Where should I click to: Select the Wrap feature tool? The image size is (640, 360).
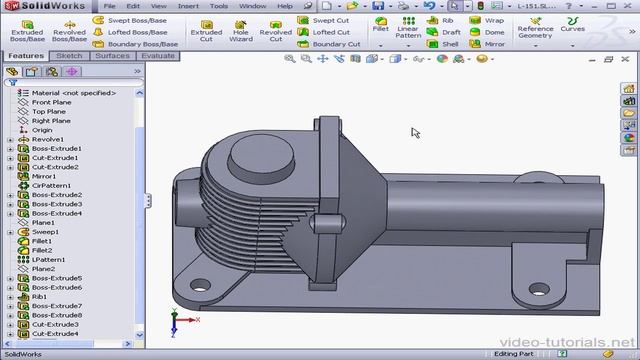(x=487, y=20)
